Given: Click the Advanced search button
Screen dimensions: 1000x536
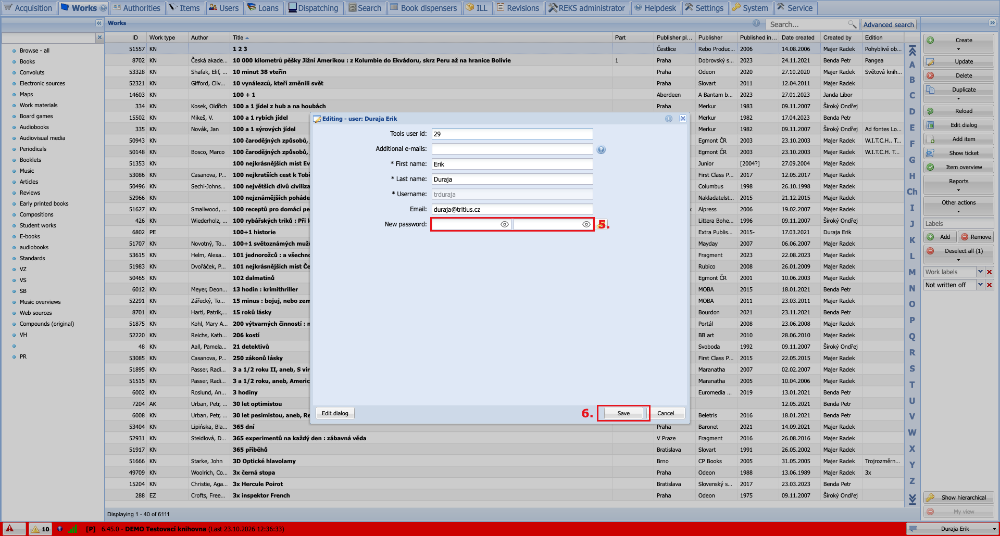Looking at the screenshot, I should point(888,24).
